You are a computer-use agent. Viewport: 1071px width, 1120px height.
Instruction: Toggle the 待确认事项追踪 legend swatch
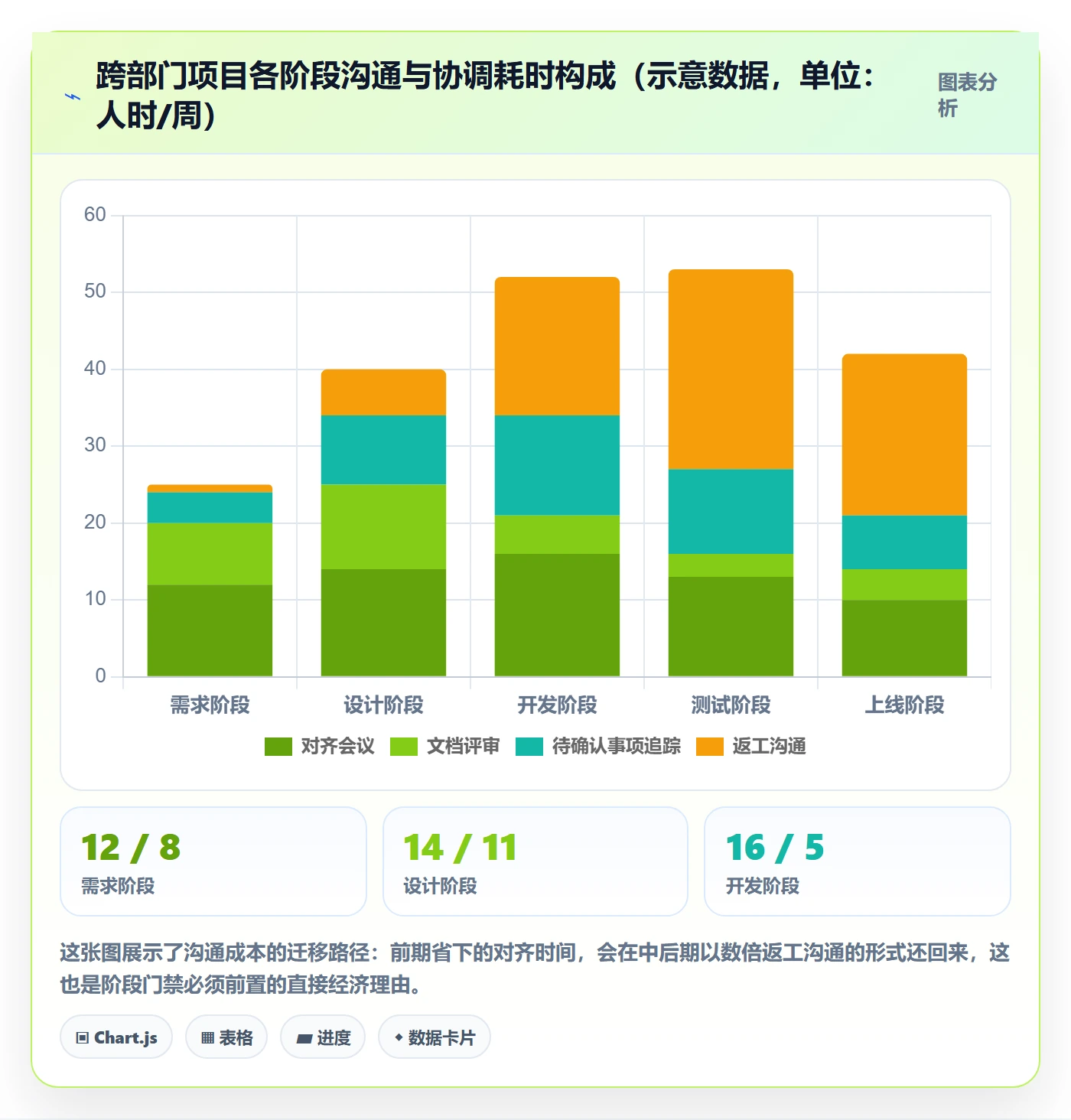529,747
